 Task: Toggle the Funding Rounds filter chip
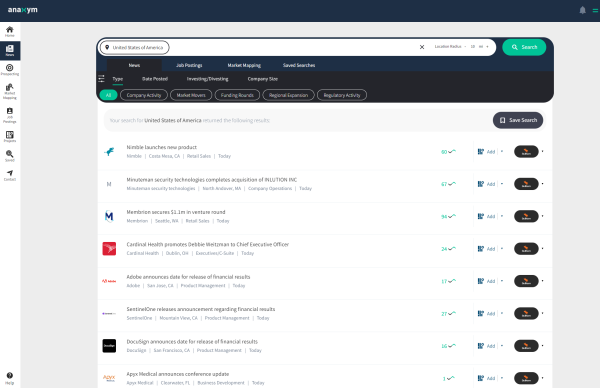237,95
